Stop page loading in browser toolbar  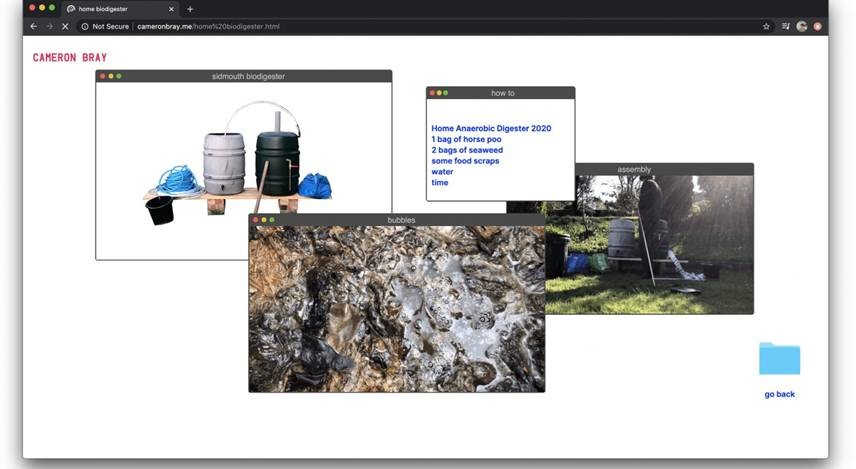[x=65, y=26]
